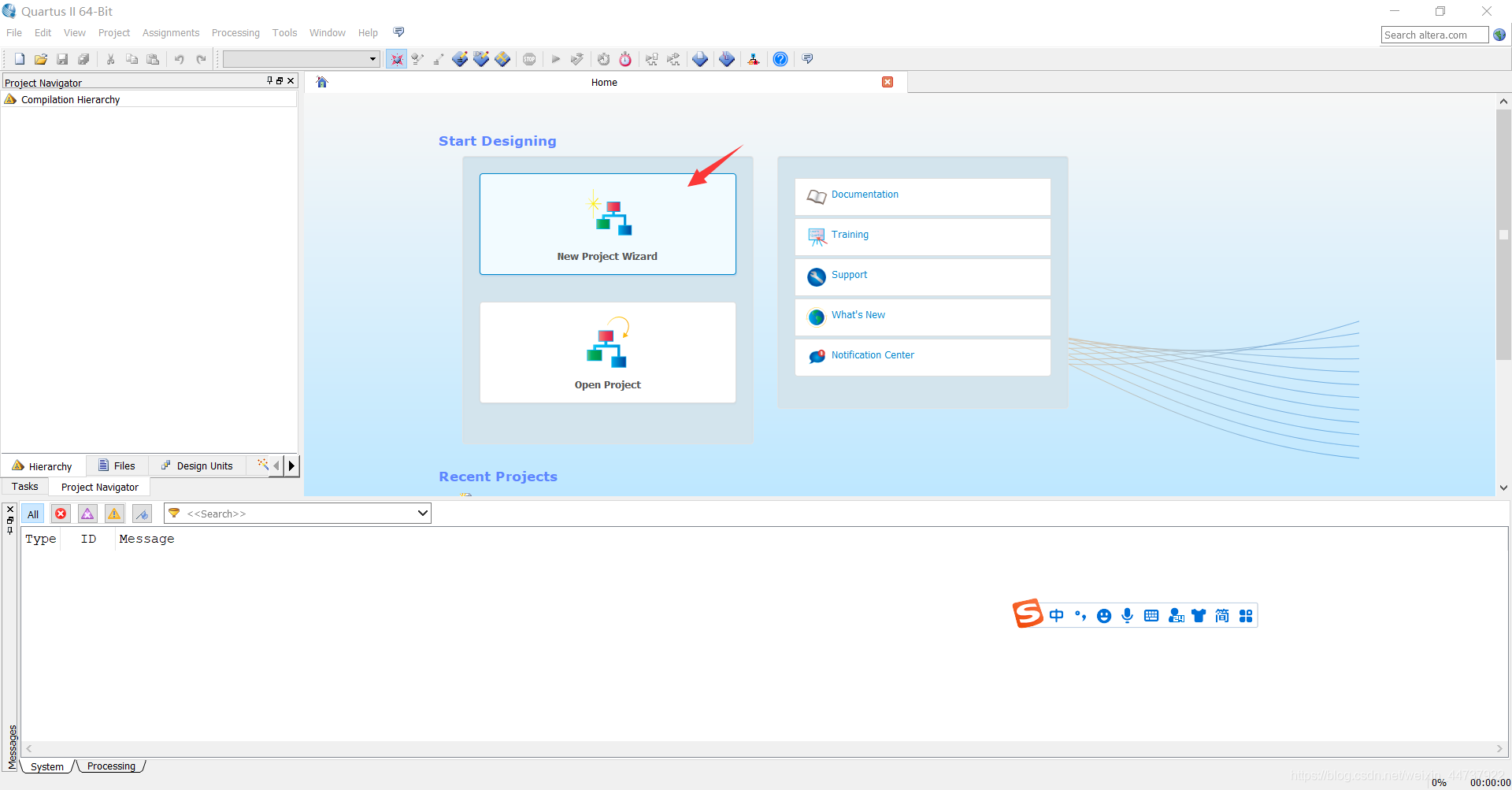
Task: Open the Assignments menu
Action: tap(171, 32)
